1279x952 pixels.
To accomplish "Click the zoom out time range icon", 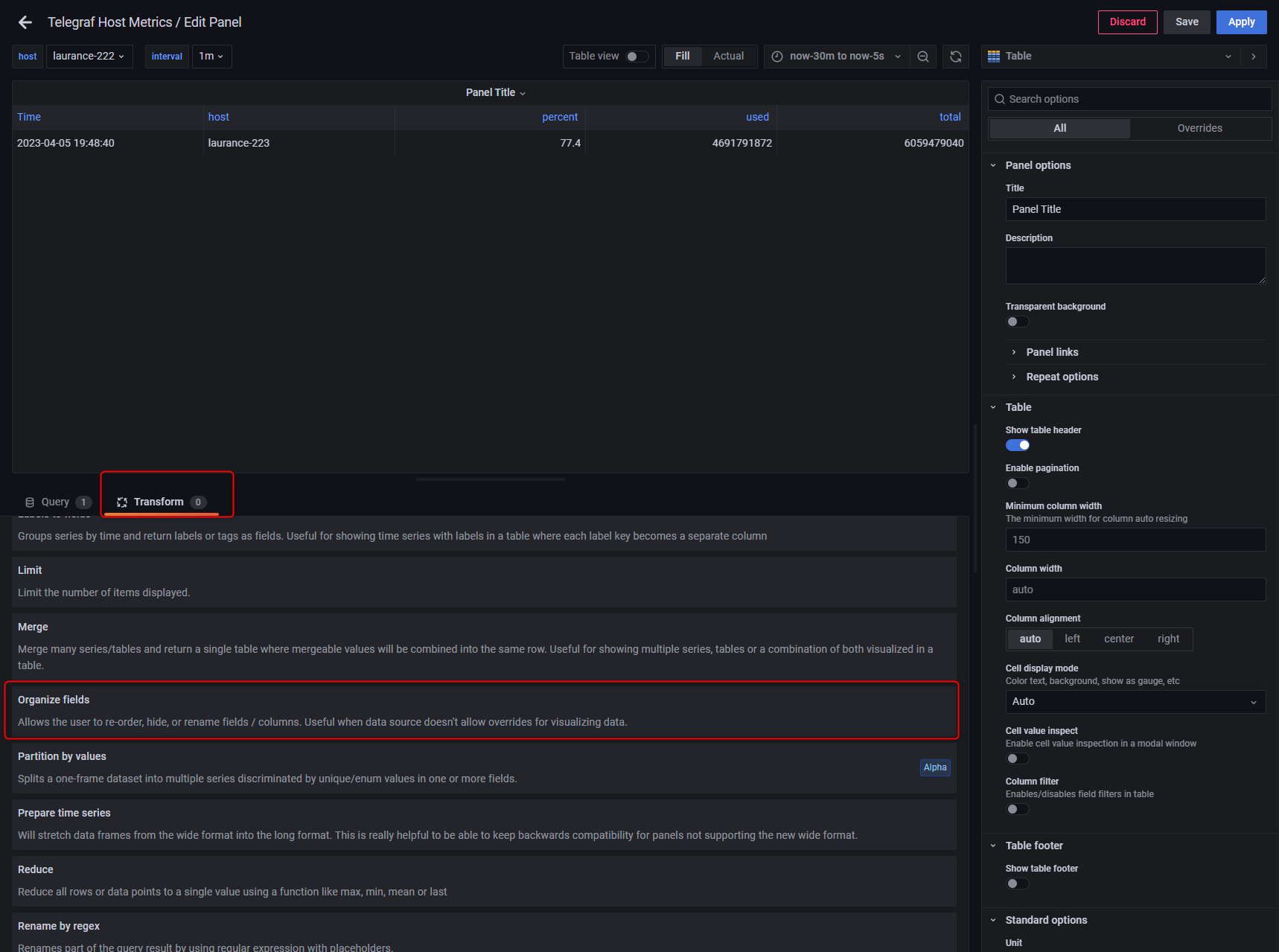I will click(x=923, y=57).
